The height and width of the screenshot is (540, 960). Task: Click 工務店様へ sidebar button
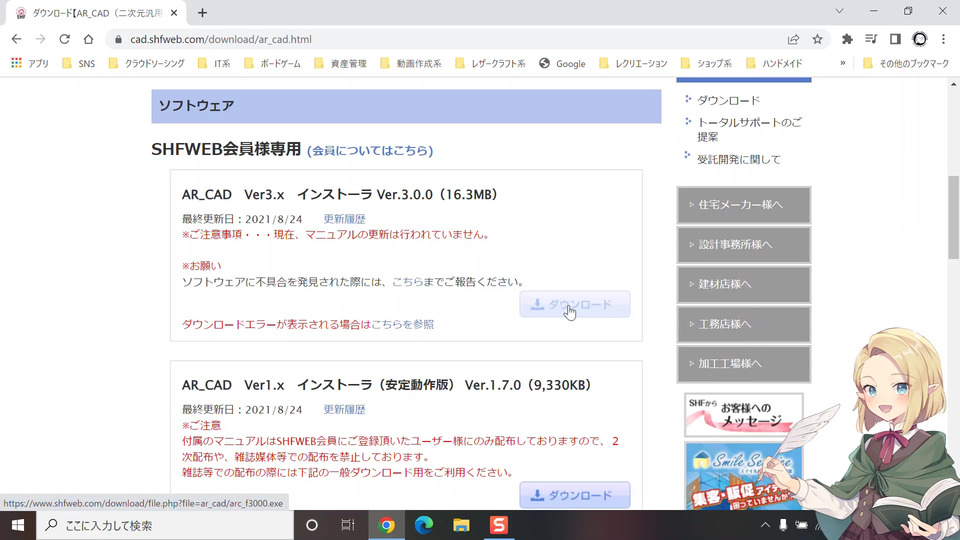point(743,324)
